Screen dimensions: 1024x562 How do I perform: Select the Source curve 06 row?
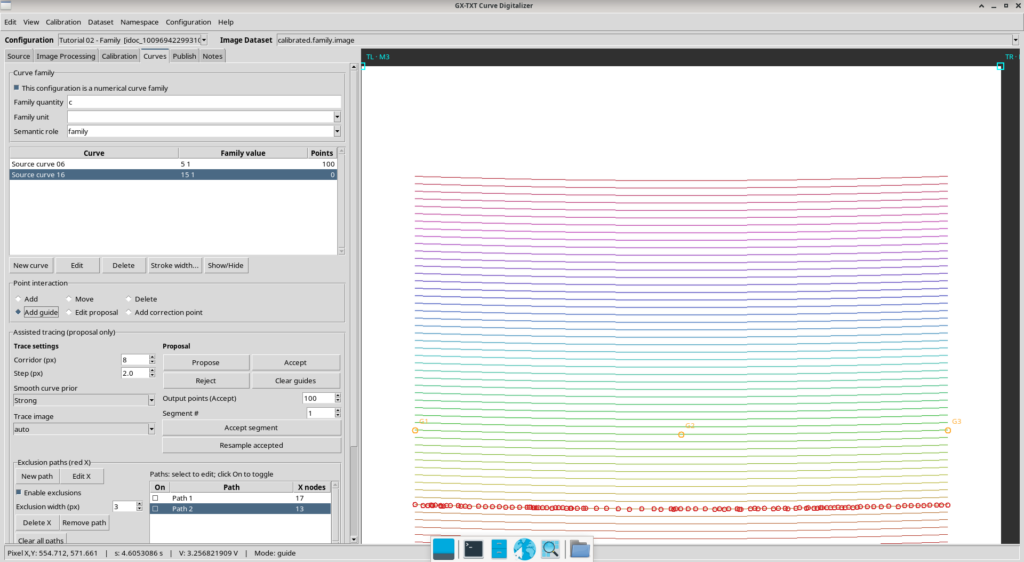tap(173, 164)
